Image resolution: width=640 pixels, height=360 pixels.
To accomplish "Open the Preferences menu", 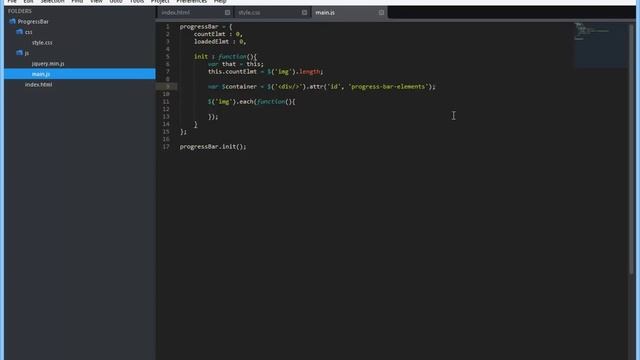I will click(x=191, y=2).
